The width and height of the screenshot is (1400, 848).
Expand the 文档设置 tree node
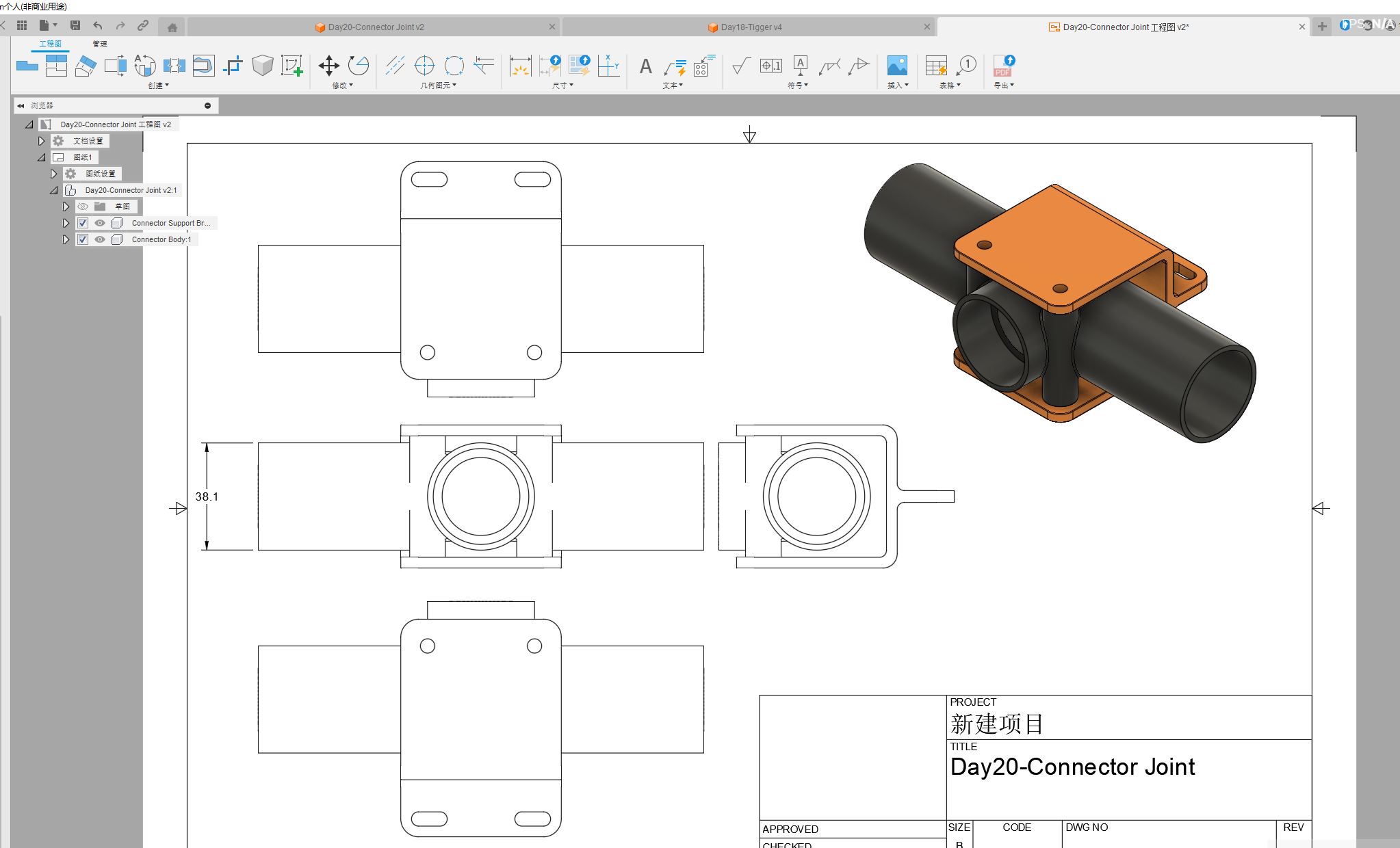41,141
